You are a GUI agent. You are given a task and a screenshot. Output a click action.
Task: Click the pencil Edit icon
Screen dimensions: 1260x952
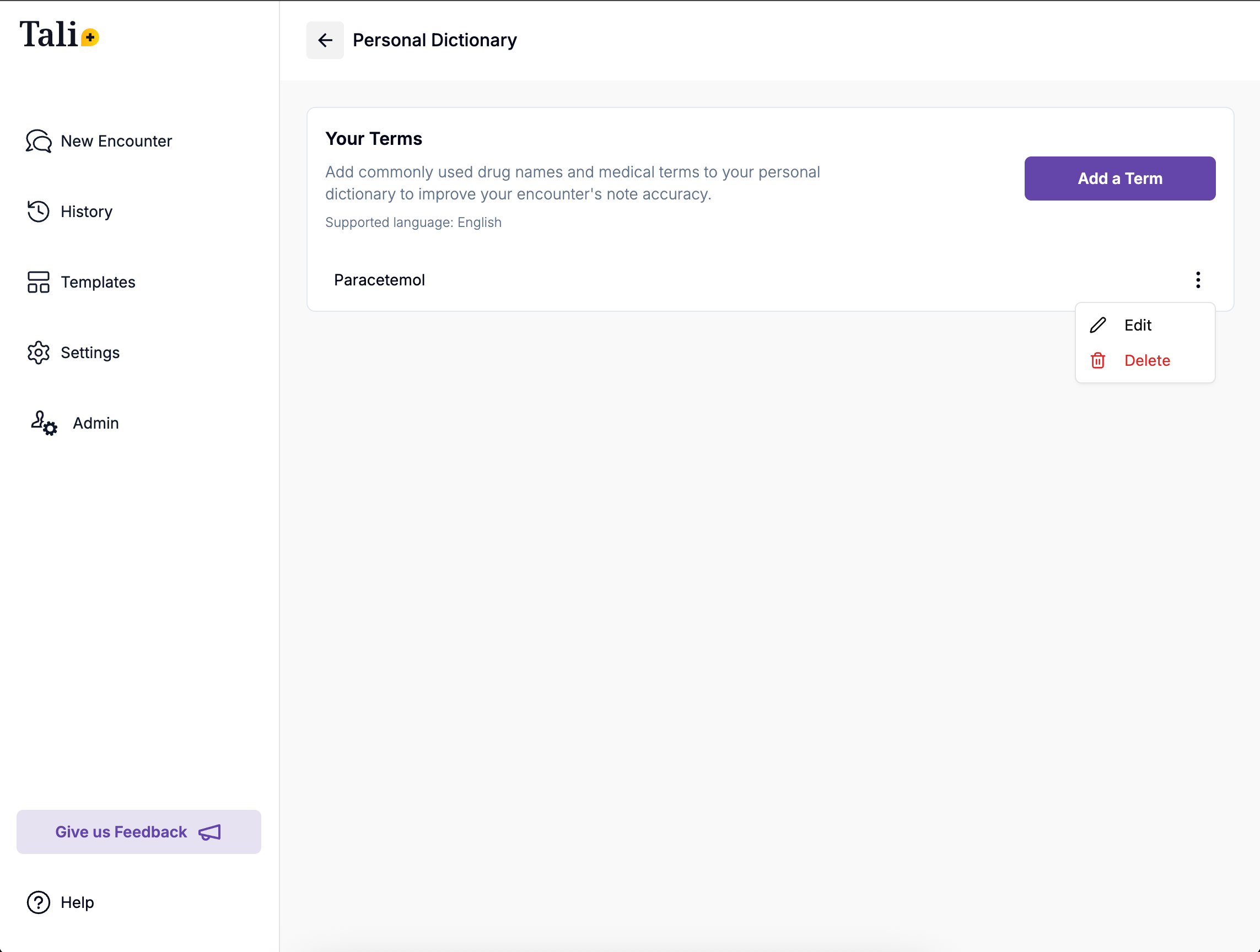(x=1097, y=325)
